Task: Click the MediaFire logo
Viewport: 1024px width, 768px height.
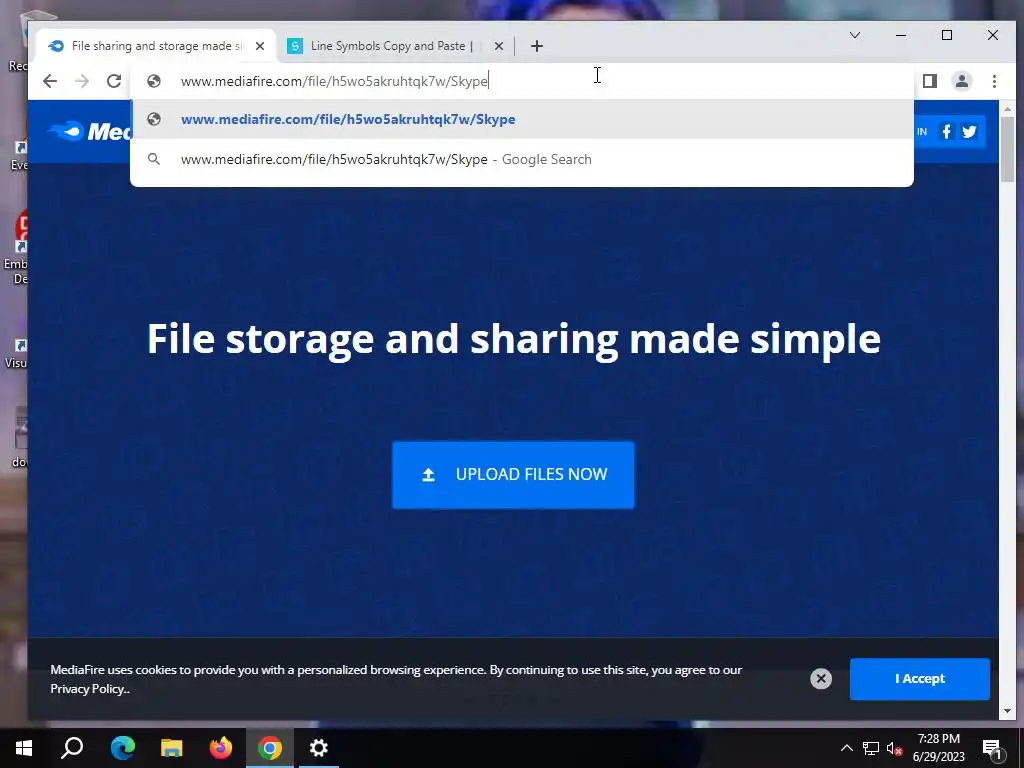Action: (89, 131)
